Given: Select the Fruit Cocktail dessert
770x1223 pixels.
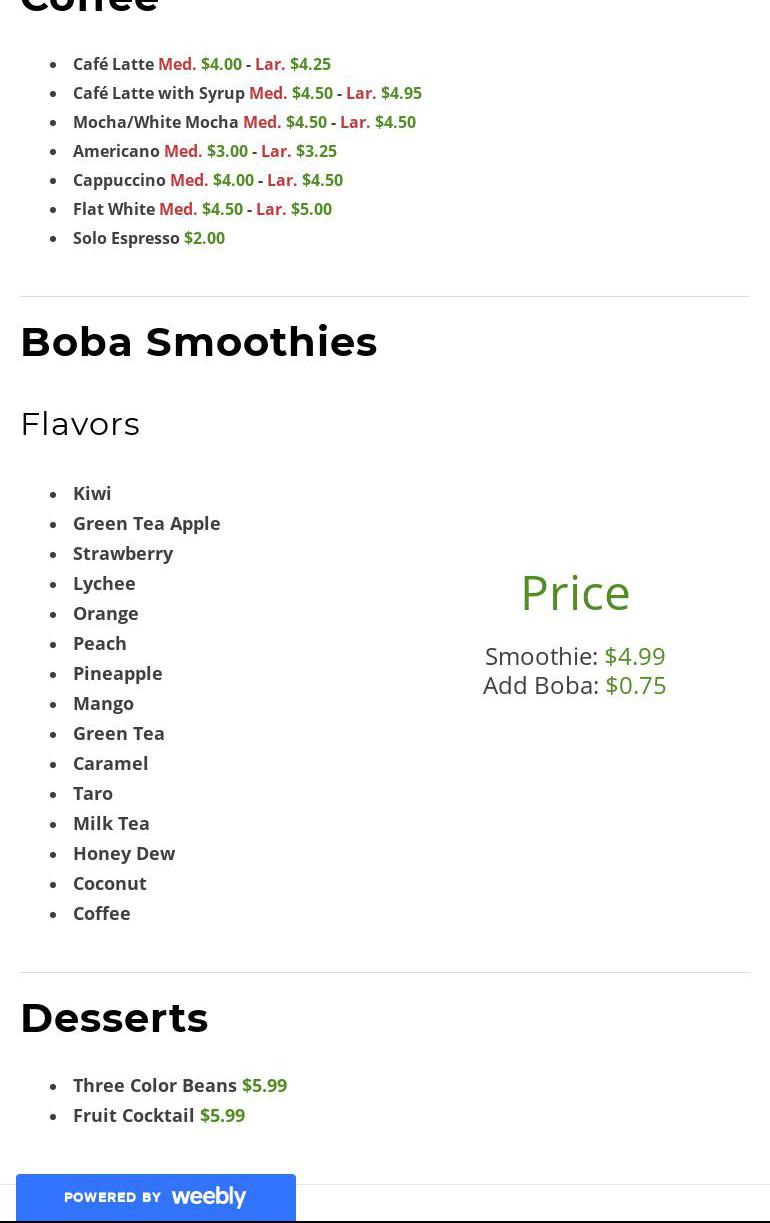Looking at the screenshot, I should (x=134, y=1115).
